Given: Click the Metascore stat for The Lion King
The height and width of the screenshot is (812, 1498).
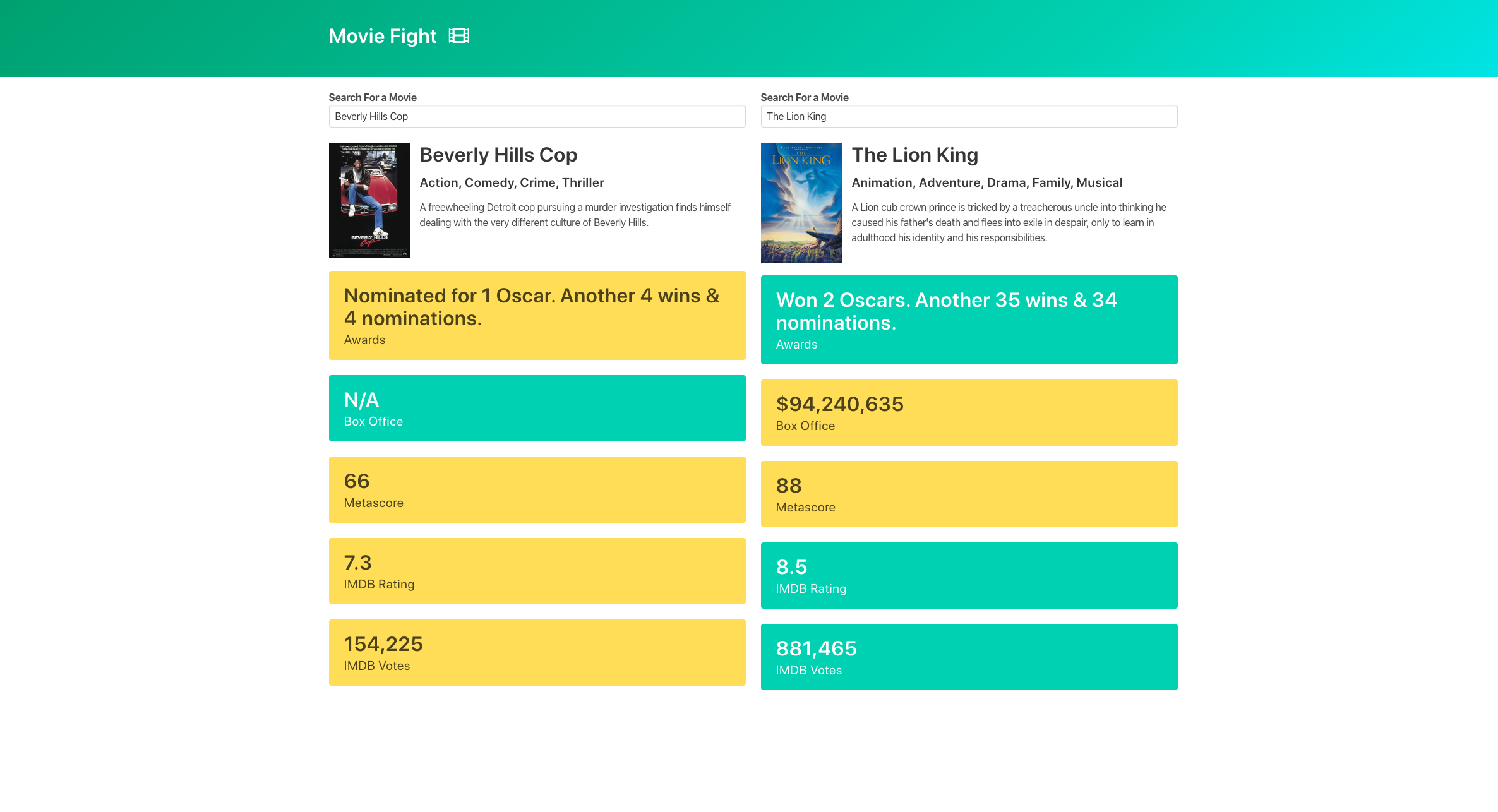Looking at the screenshot, I should tap(969, 493).
